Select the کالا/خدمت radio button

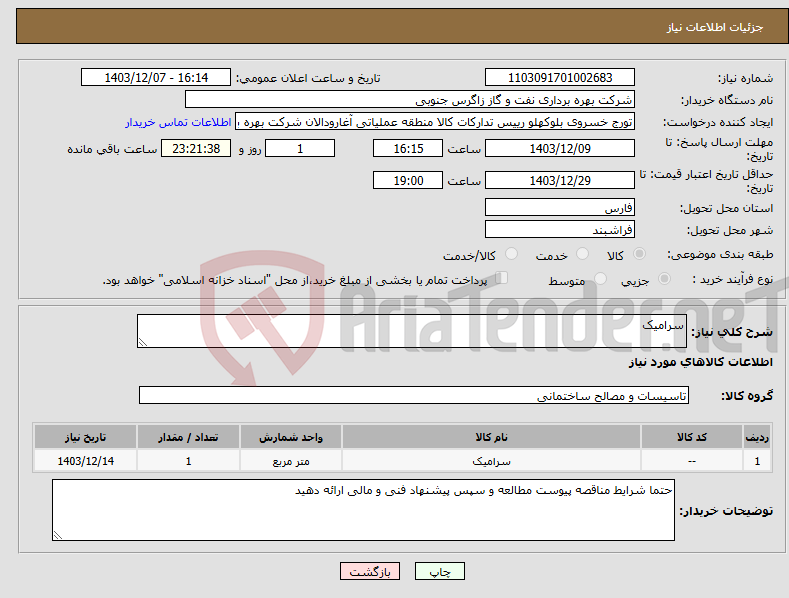tap(511, 254)
